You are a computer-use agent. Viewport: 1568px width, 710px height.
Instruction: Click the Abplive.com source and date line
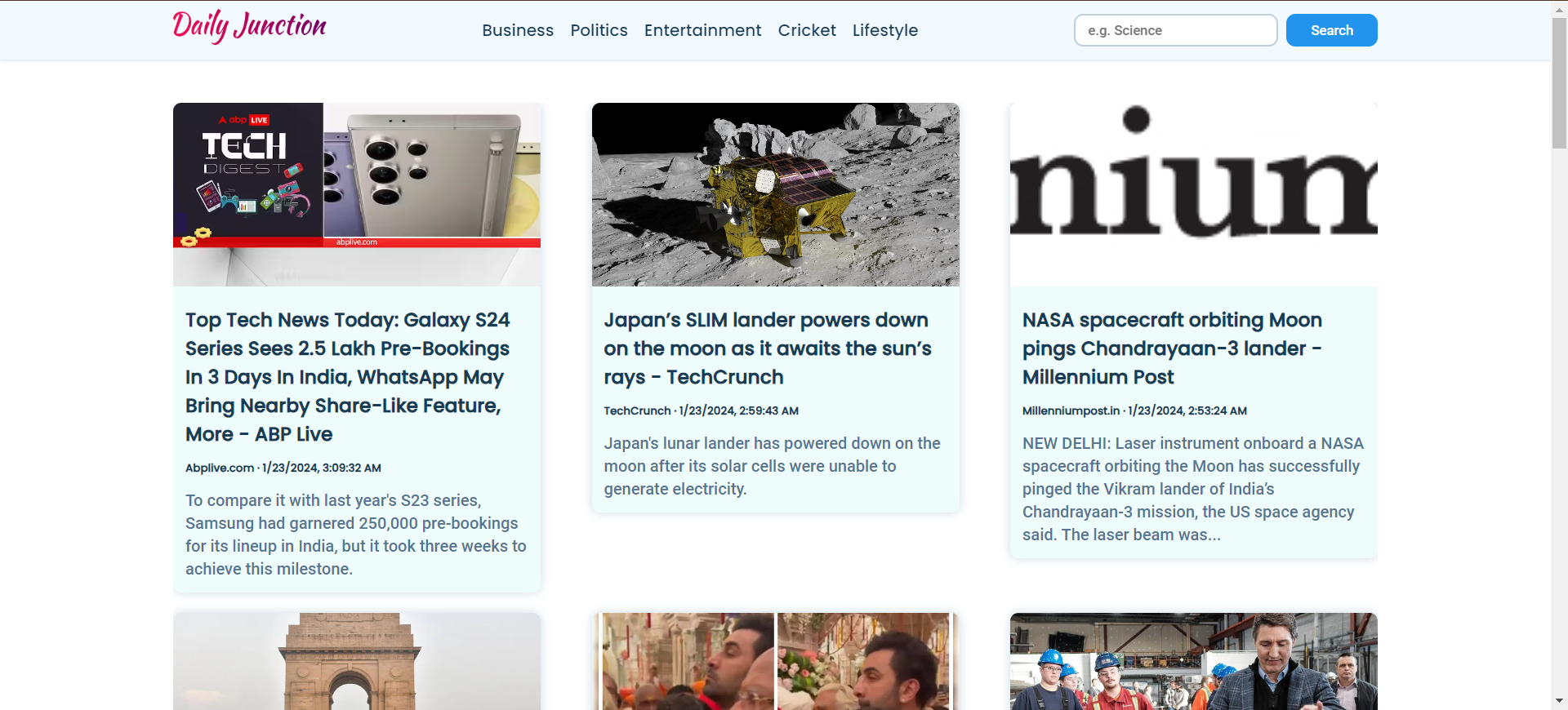(x=283, y=468)
